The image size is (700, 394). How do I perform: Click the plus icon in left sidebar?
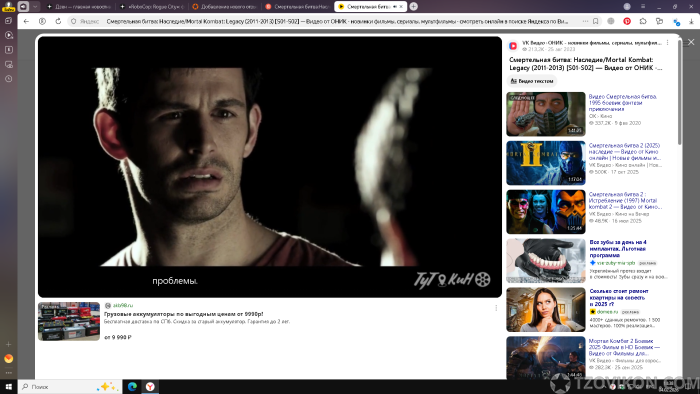click(x=8, y=344)
